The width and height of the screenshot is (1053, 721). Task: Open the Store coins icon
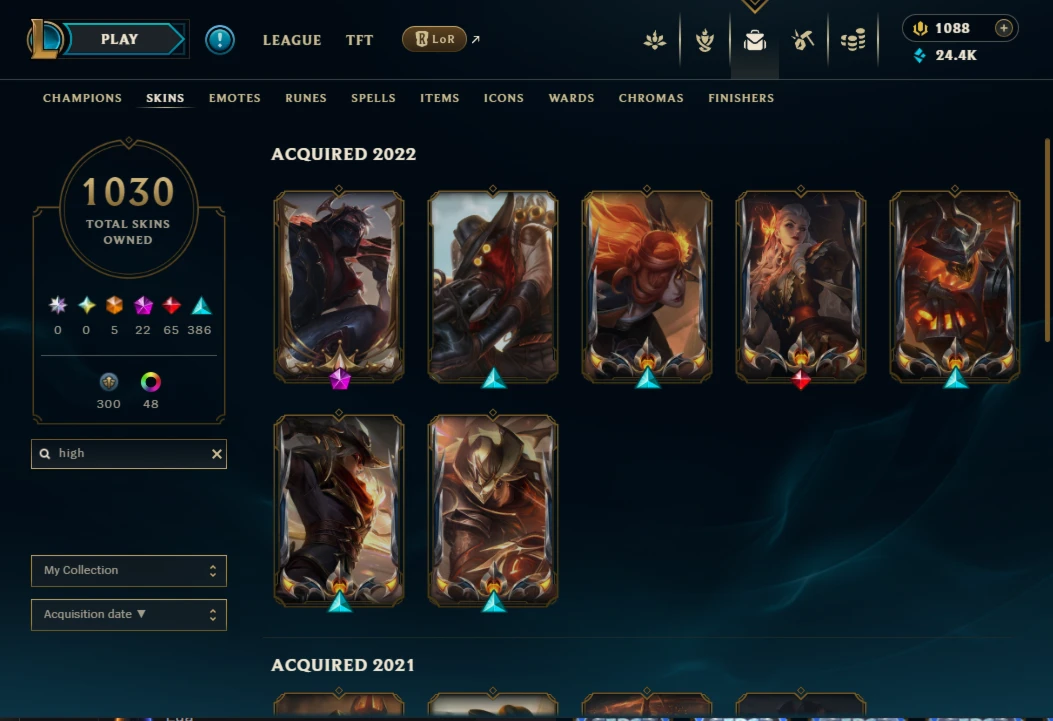coord(853,40)
